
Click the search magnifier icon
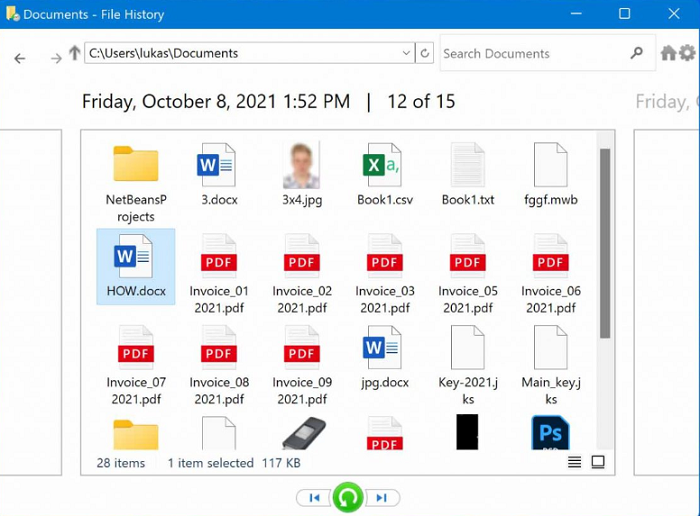pyautogui.click(x=637, y=53)
